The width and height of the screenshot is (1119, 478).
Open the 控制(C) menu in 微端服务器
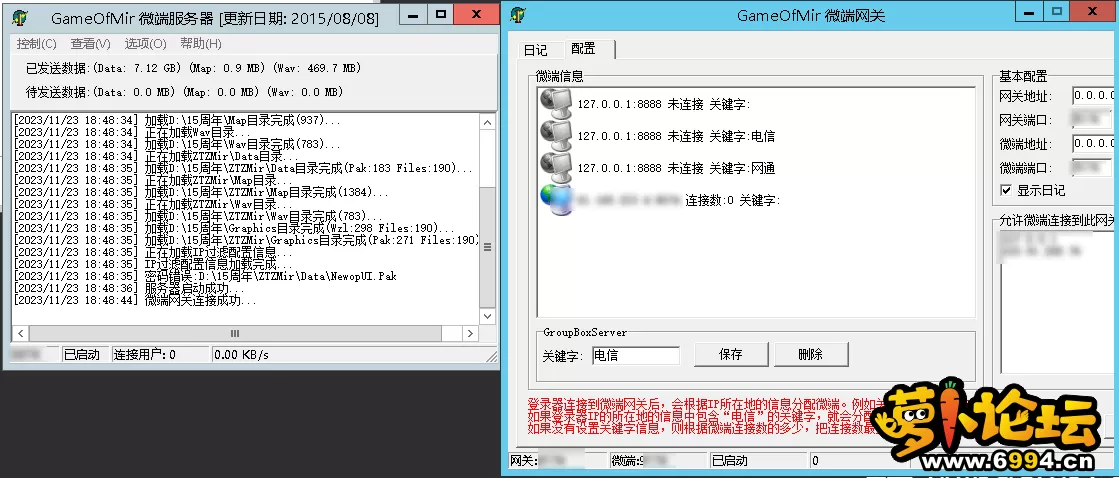pyautogui.click(x=36, y=44)
